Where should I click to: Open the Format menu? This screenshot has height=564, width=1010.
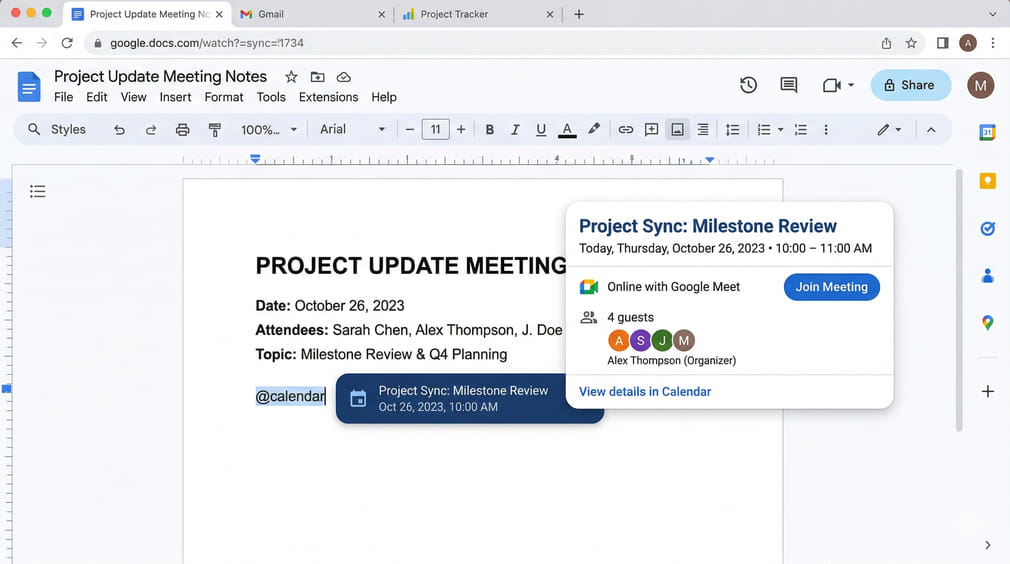click(x=224, y=97)
